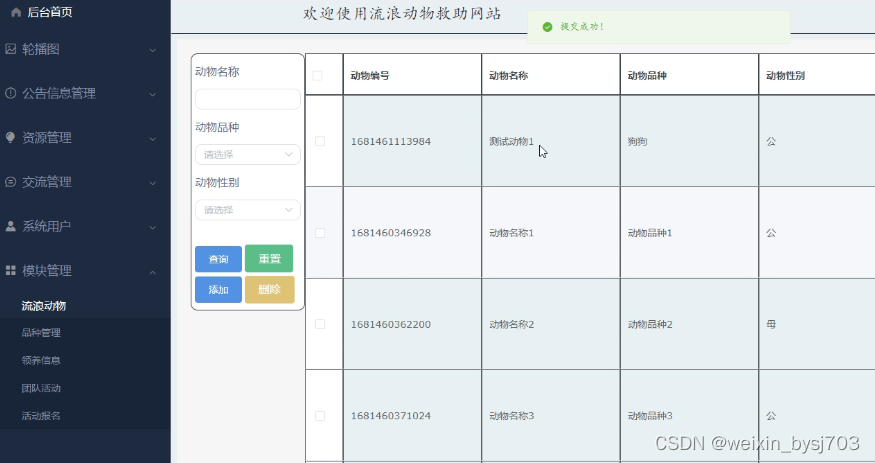Click the 动物性别 column header
This screenshot has height=463, width=875.
pos(785,75)
